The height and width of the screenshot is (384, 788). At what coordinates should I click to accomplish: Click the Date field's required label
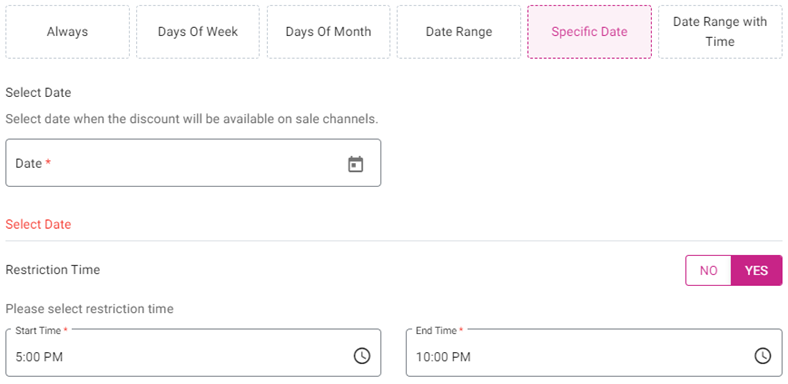pyautogui.click(x=33, y=163)
